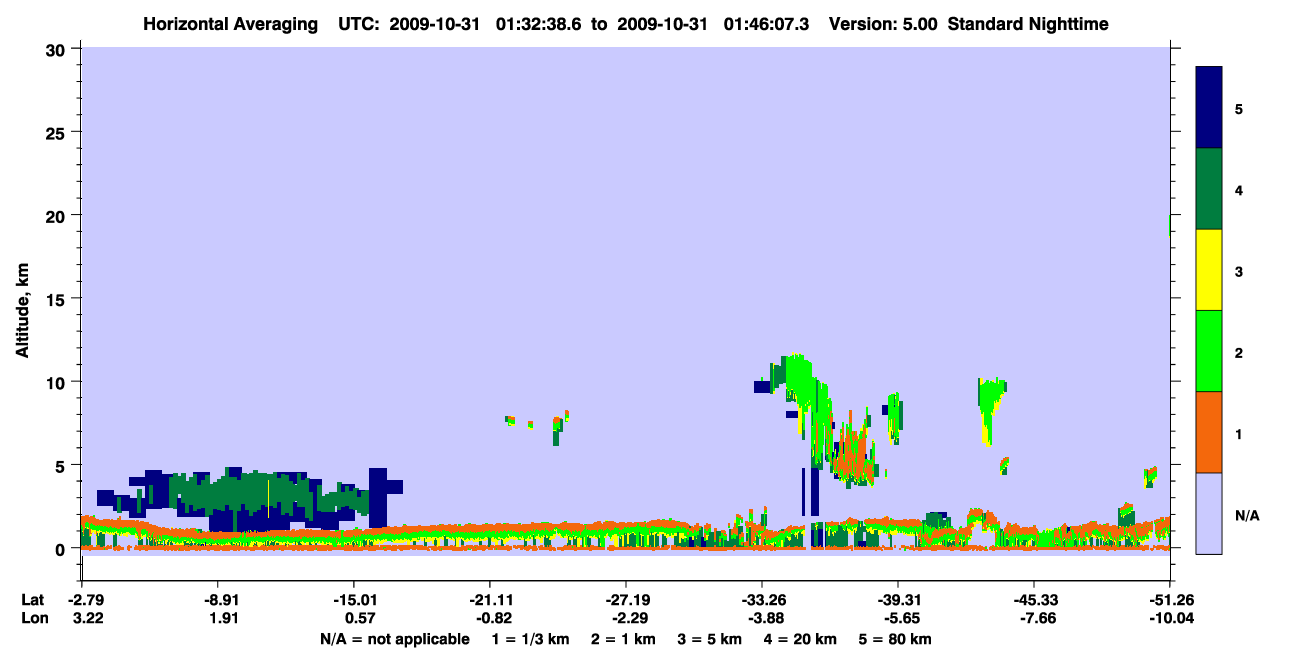Click the orange level 1 color swatch
Image resolution: width=1300 pixels, height=667 pixels.
(1209, 432)
